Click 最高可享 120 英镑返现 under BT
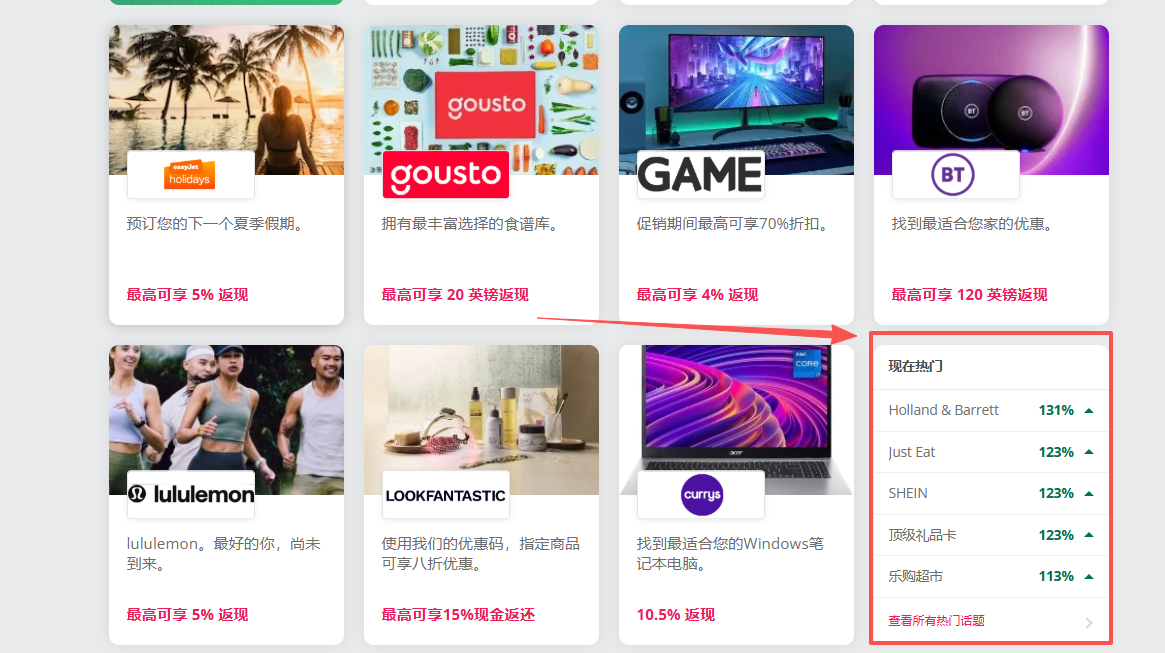 [x=969, y=295]
